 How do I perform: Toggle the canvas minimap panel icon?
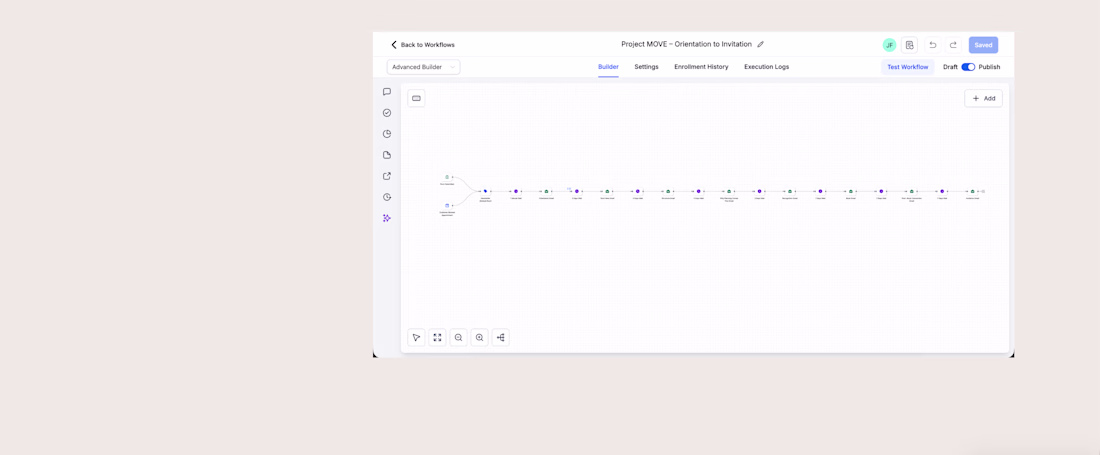pyautogui.click(x=416, y=98)
